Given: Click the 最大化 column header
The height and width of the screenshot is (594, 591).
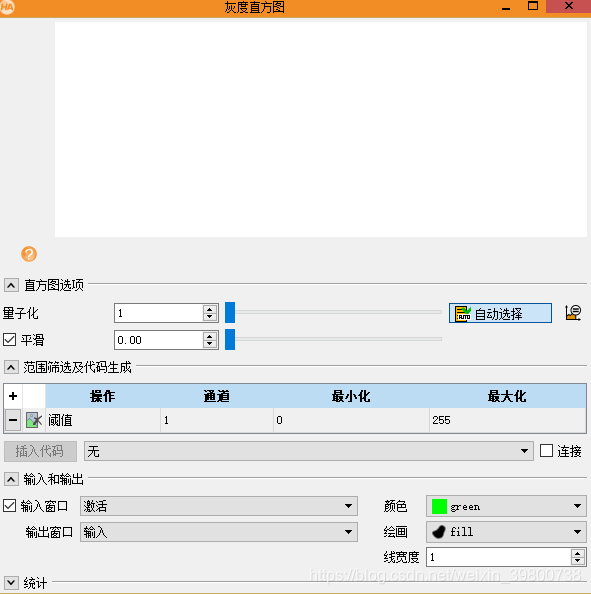Looking at the screenshot, I should click(507, 396).
